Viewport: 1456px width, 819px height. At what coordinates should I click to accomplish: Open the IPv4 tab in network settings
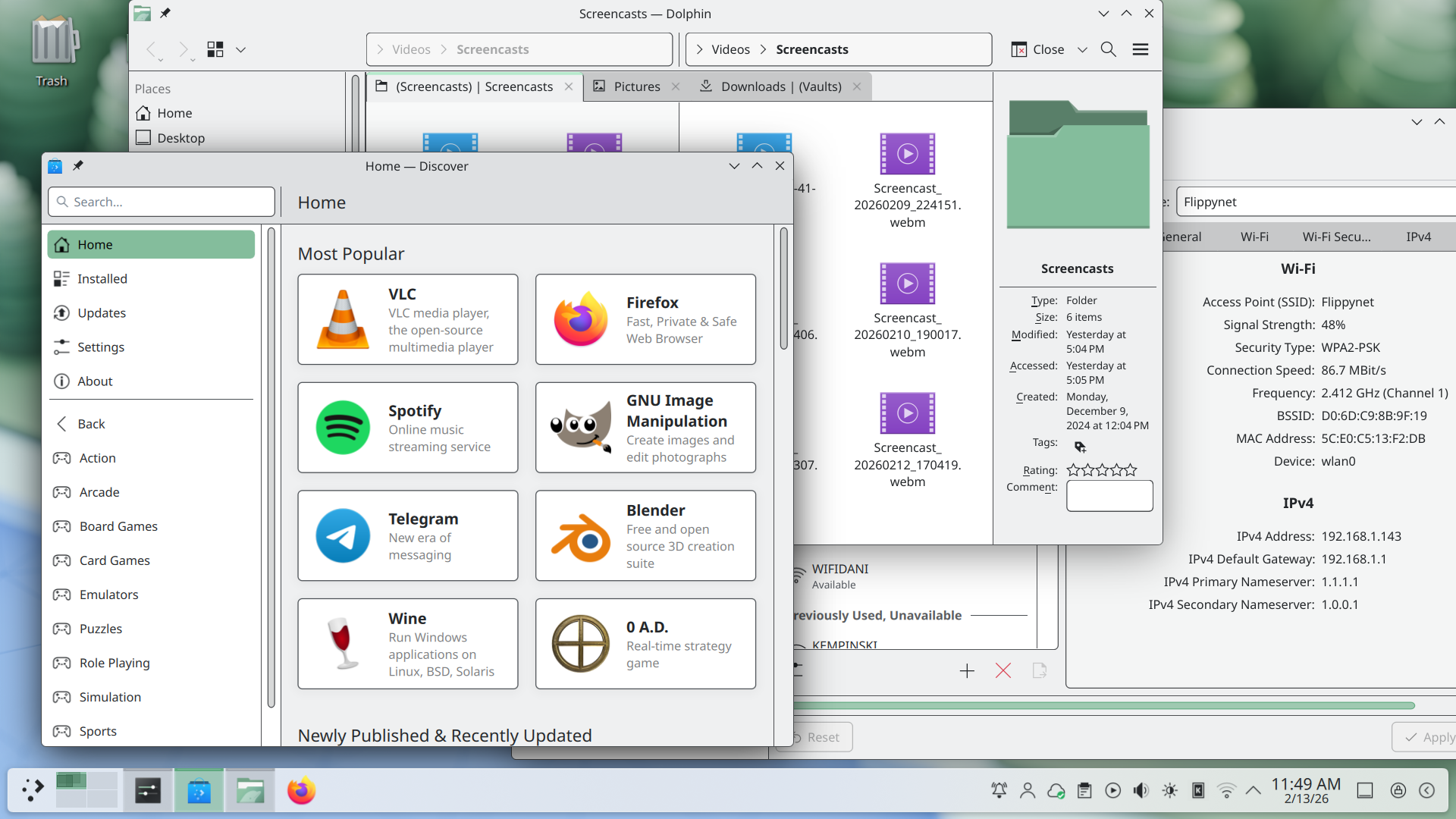click(1418, 237)
